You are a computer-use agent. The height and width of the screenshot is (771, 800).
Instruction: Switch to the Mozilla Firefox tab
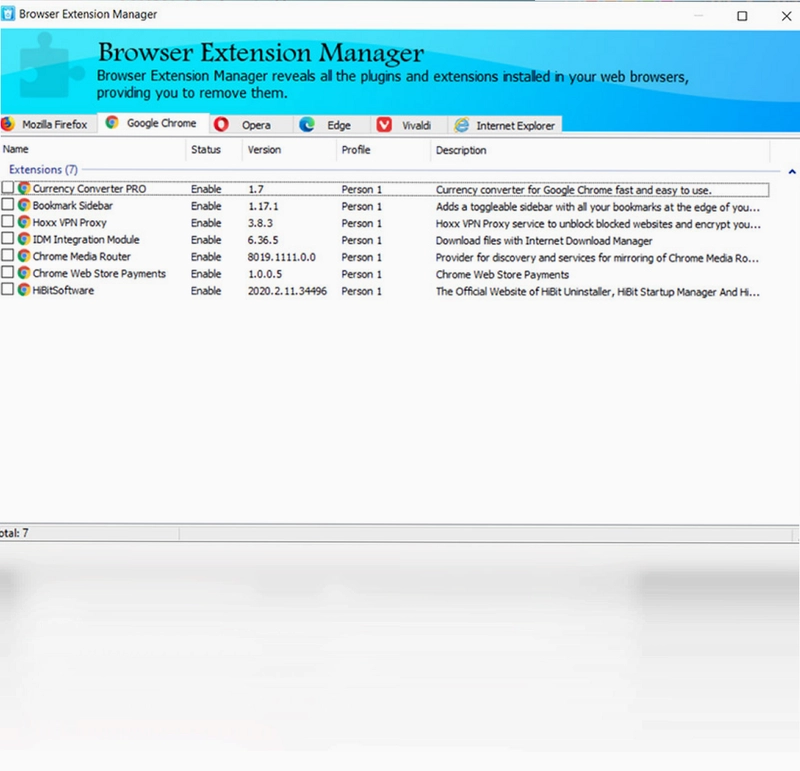pos(48,125)
